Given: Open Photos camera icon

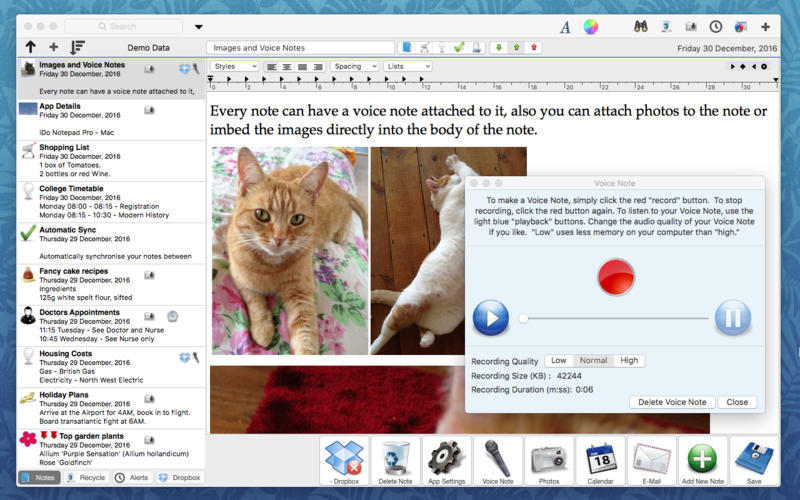Looking at the screenshot, I should pyautogui.click(x=549, y=461).
